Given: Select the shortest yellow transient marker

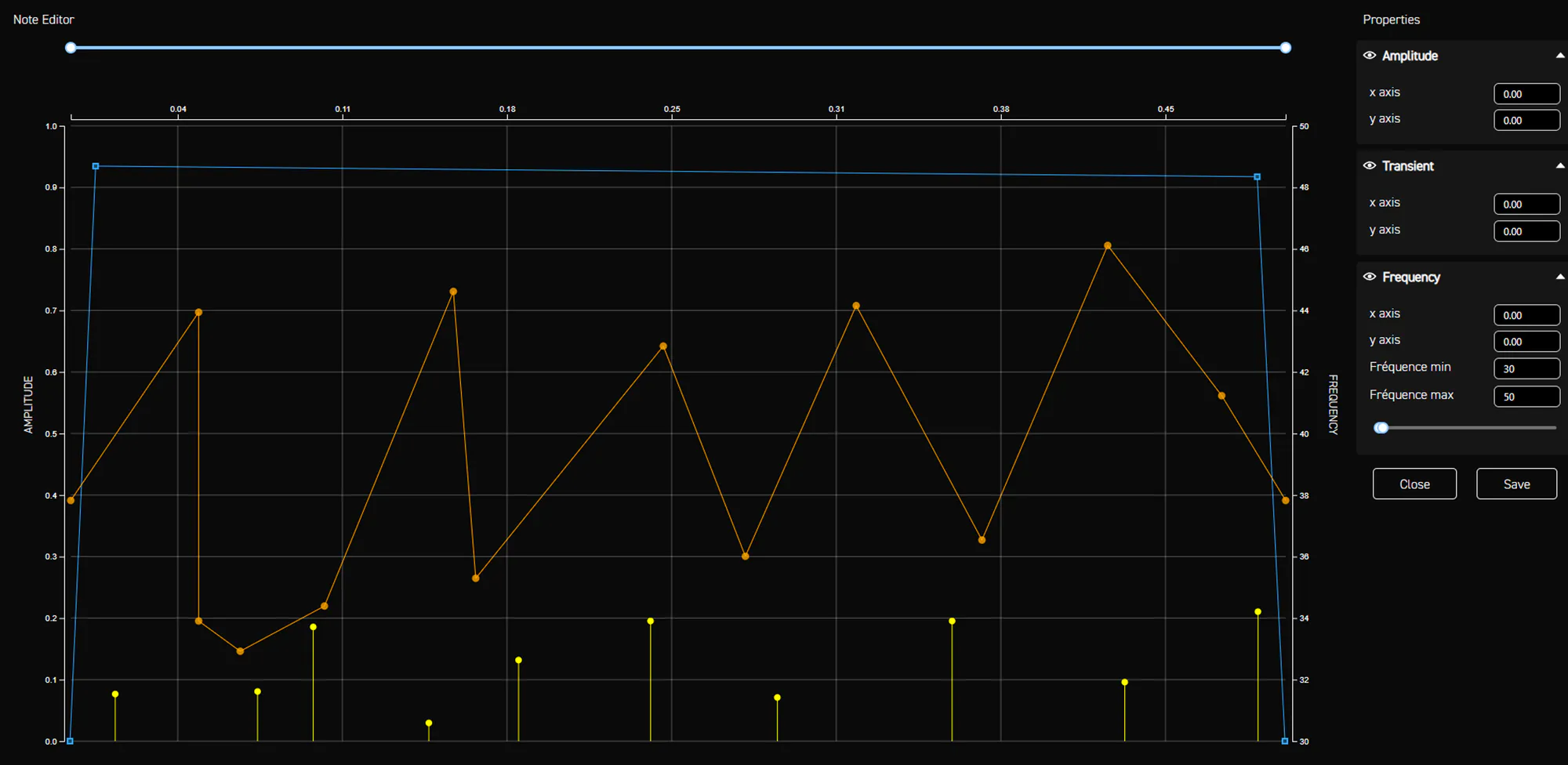Looking at the screenshot, I should coord(429,723).
